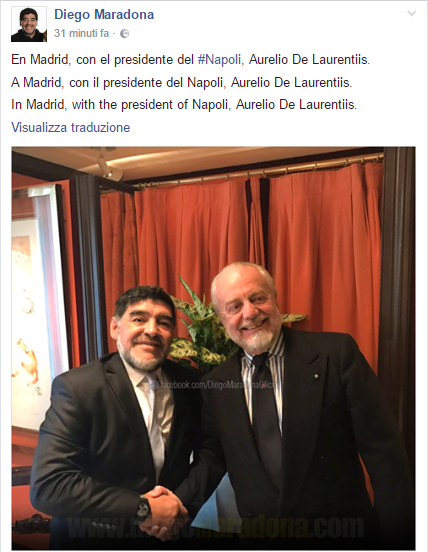Click the facebook.com/DiegoMaradonaOficial watermark on photo

(x=215, y=385)
